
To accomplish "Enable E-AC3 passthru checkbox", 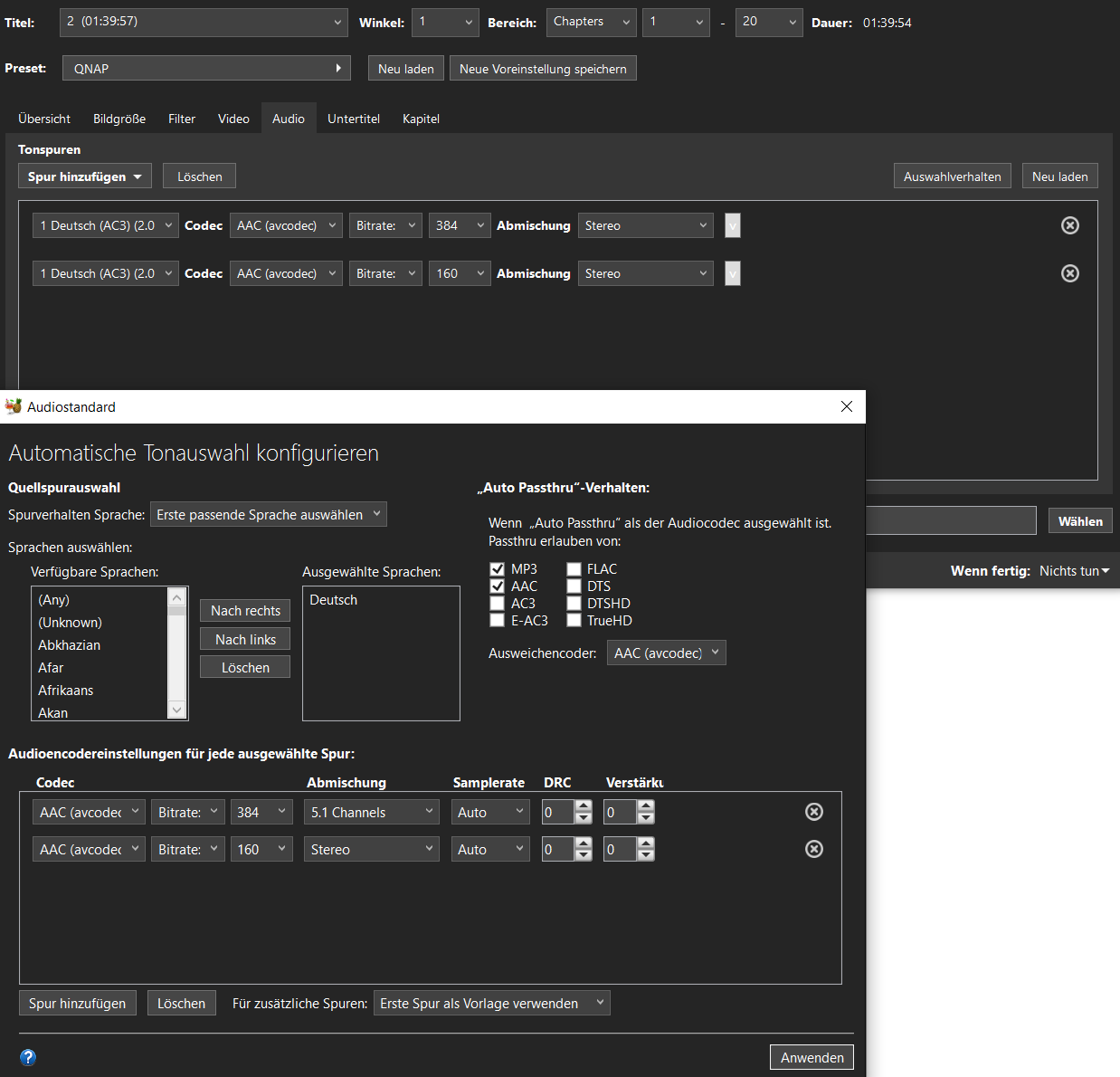I will (497, 621).
